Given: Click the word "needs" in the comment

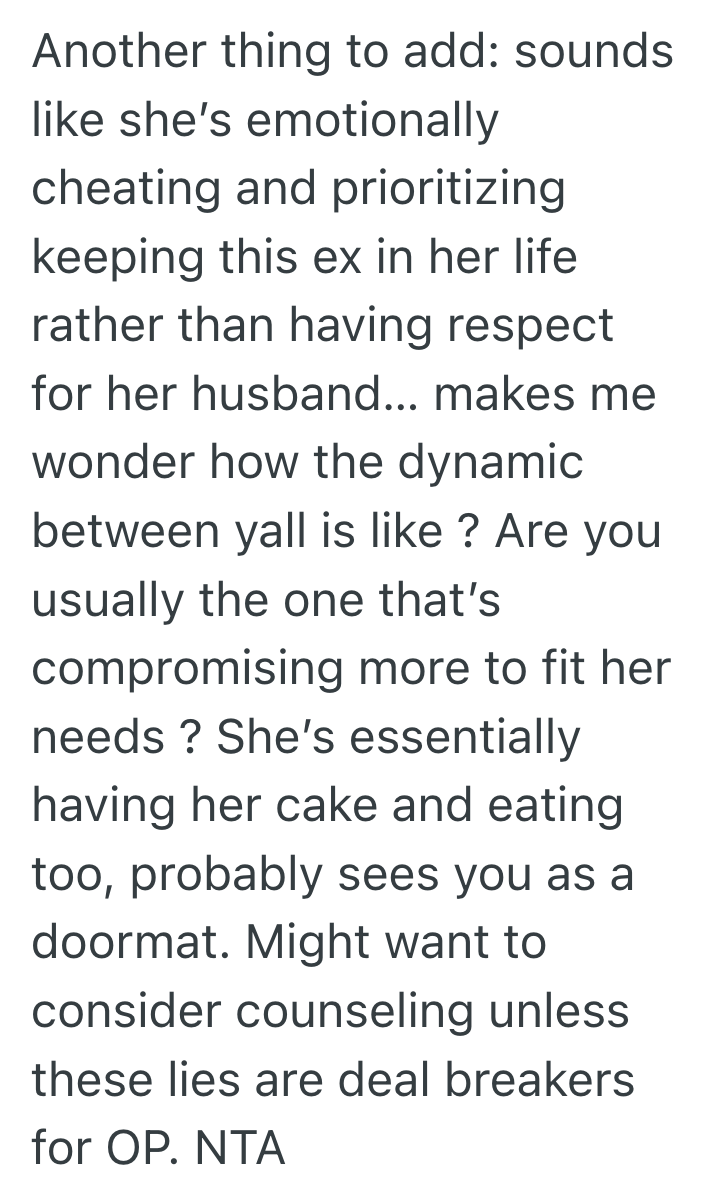Looking at the screenshot, I should [x=98, y=739].
